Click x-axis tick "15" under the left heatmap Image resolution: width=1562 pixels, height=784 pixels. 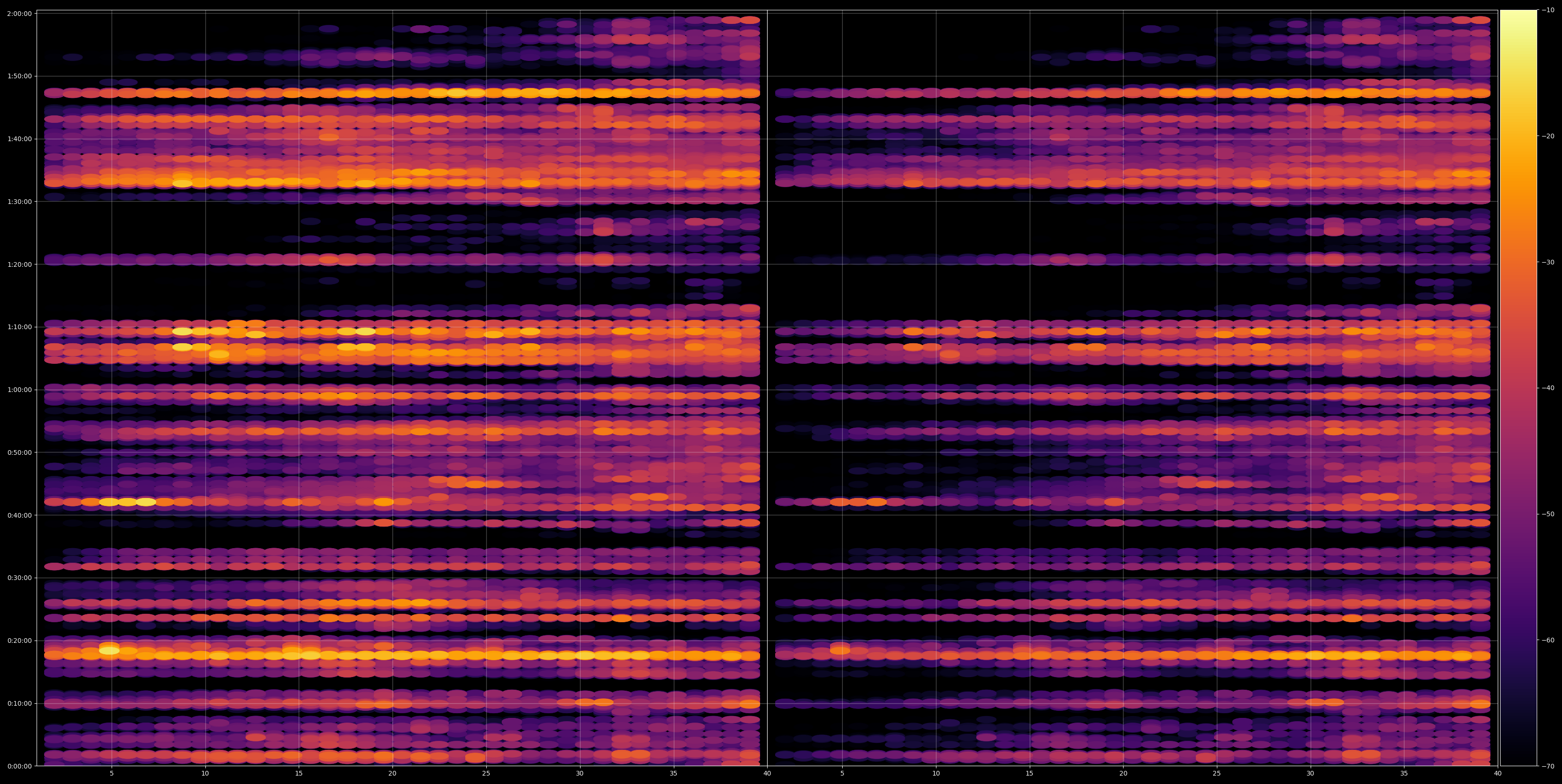click(x=299, y=774)
